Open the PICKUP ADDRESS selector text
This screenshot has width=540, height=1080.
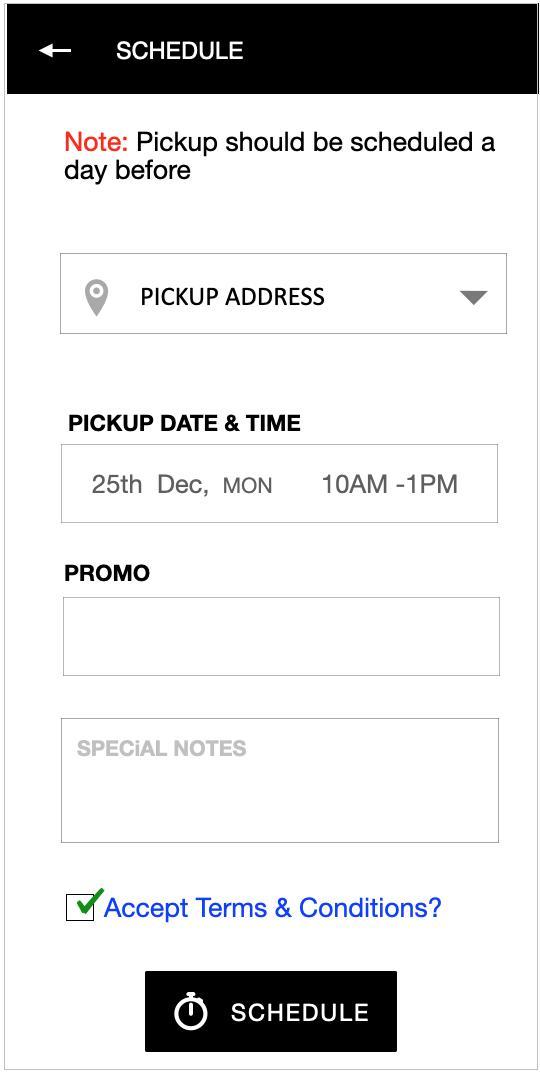point(232,297)
